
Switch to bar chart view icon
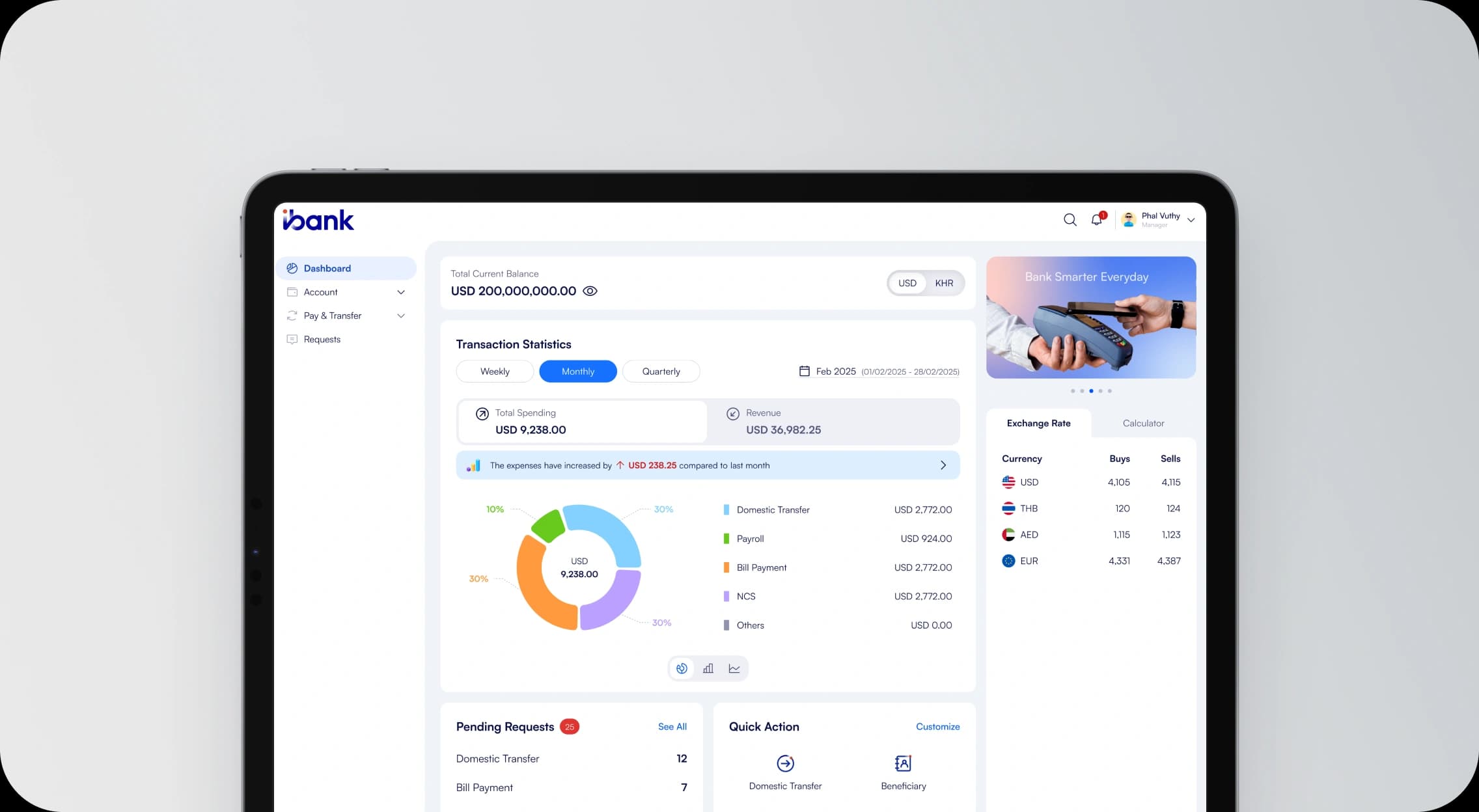pos(708,668)
